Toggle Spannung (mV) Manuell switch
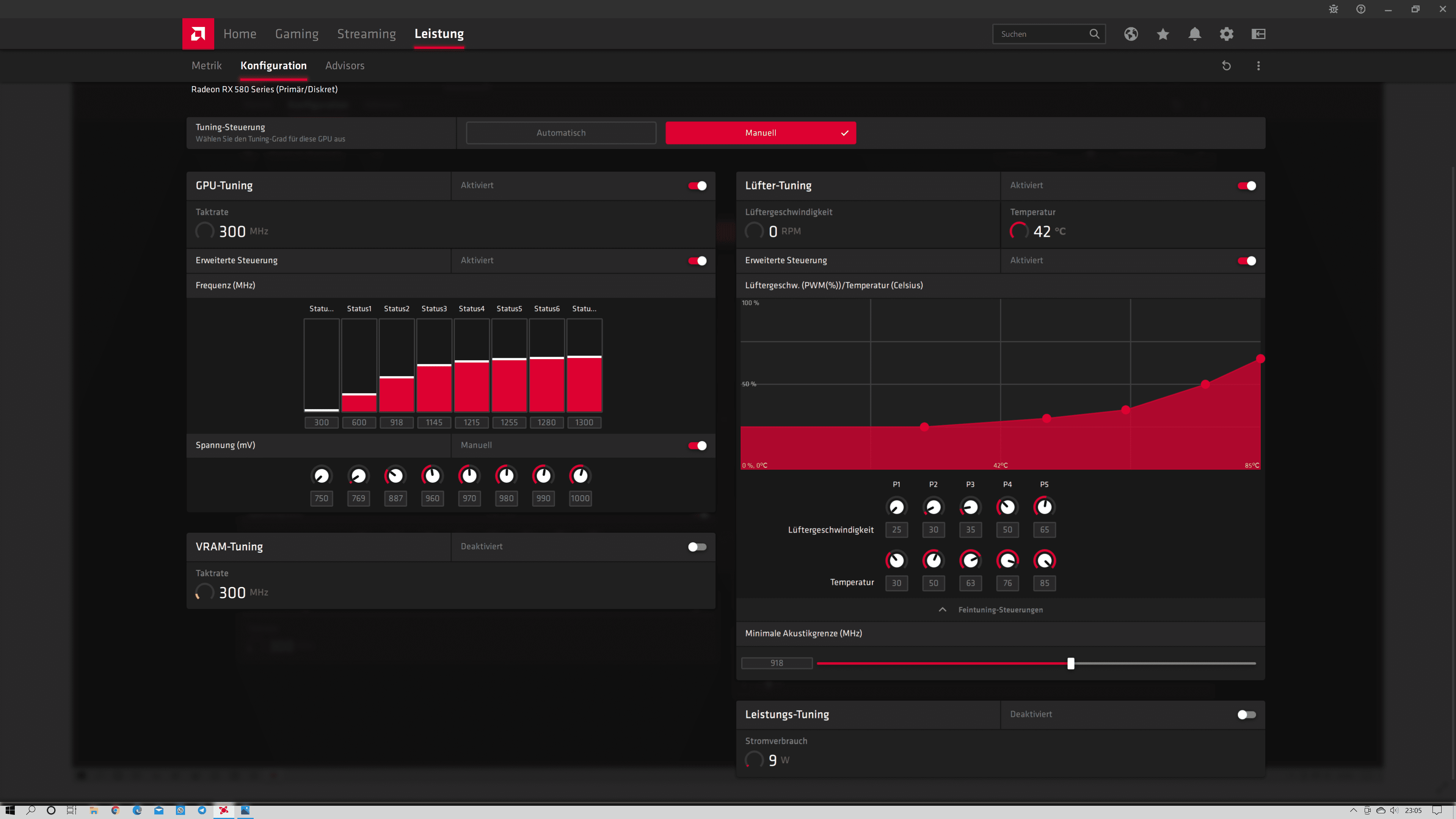The image size is (1456, 819). pyautogui.click(x=697, y=446)
